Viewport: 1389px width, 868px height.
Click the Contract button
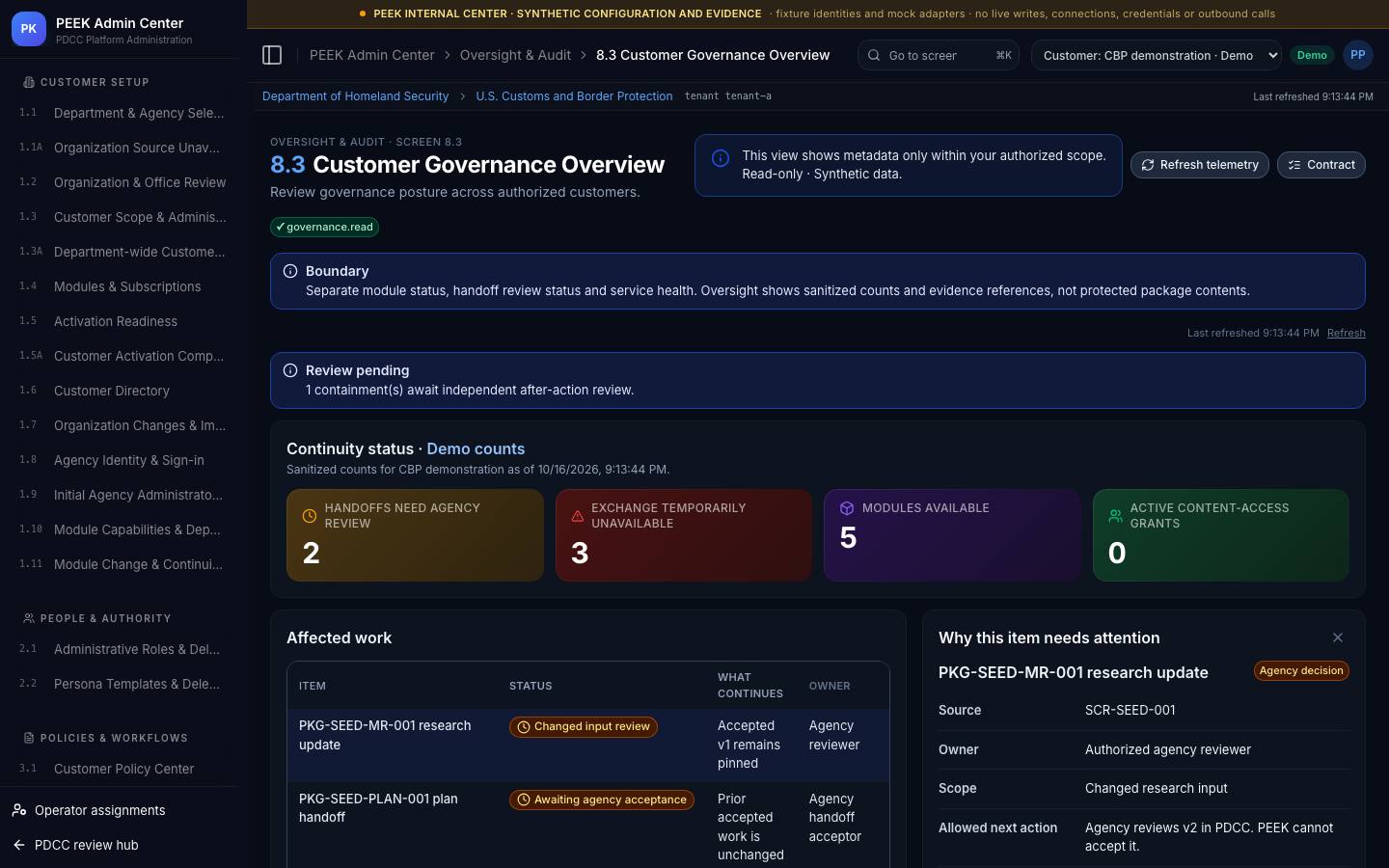pos(1321,165)
